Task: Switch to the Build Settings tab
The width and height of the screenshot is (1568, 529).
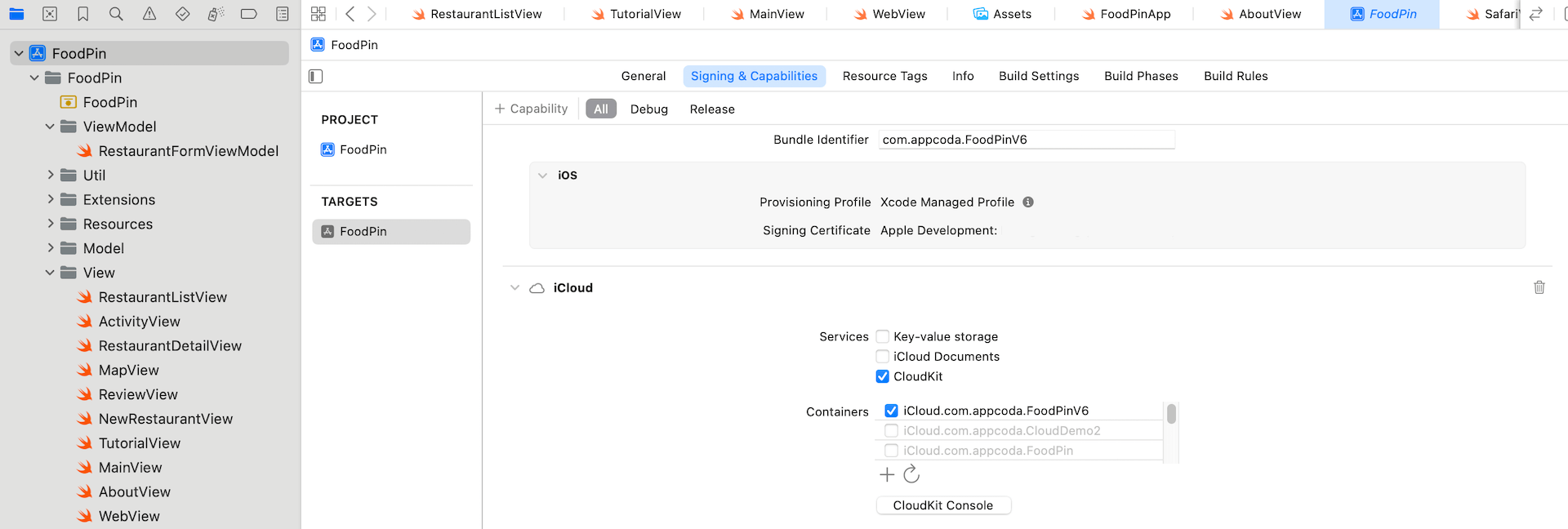Action: coord(1038,76)
